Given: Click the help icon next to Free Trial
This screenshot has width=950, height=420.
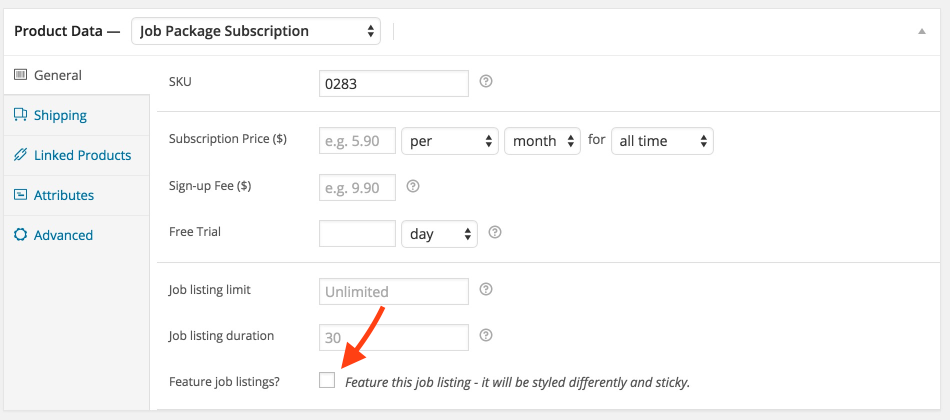Looking at the screenshot, I should pyautogui.click(x=494, y=232).
